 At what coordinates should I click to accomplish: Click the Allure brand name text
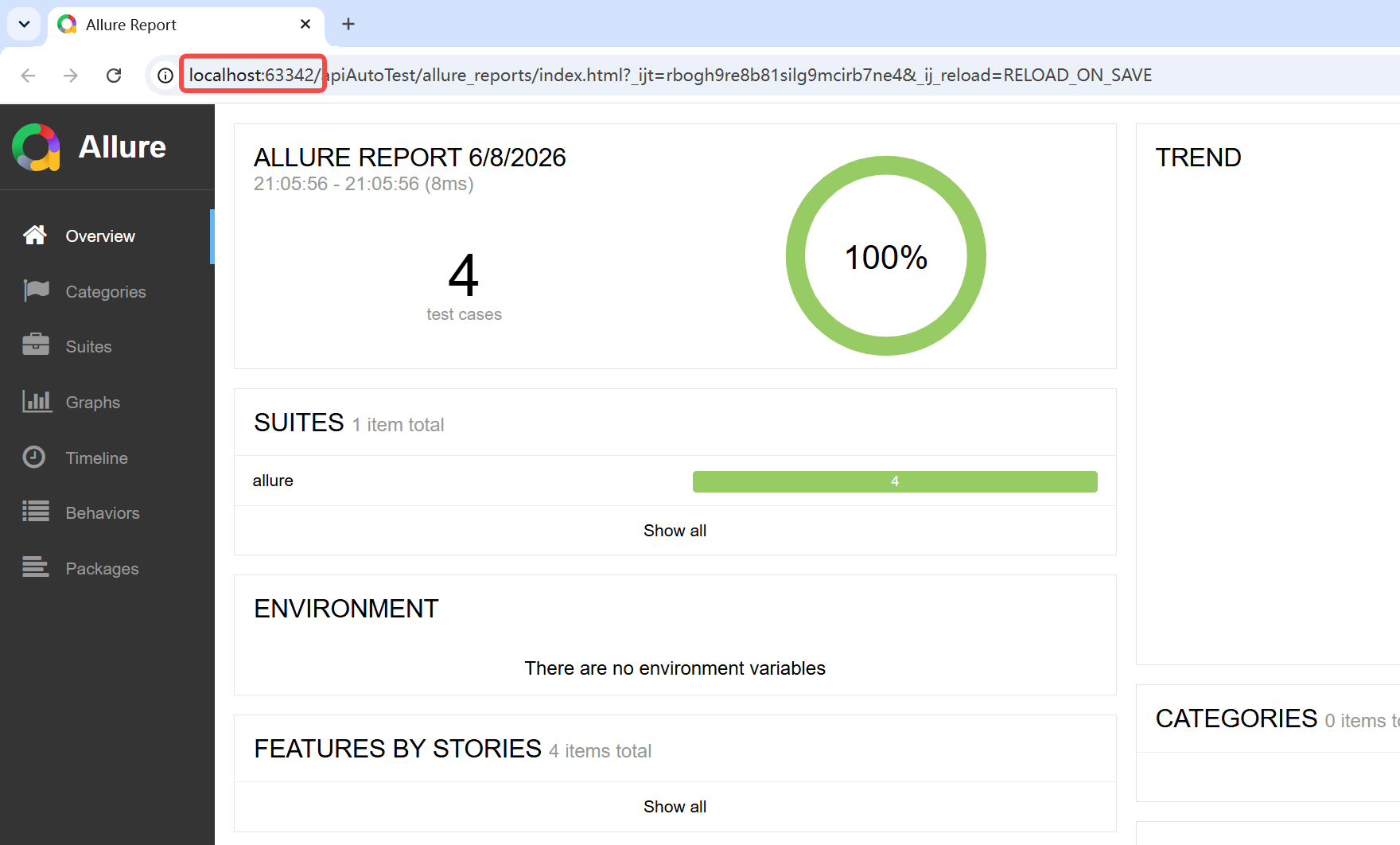[122, 147]
